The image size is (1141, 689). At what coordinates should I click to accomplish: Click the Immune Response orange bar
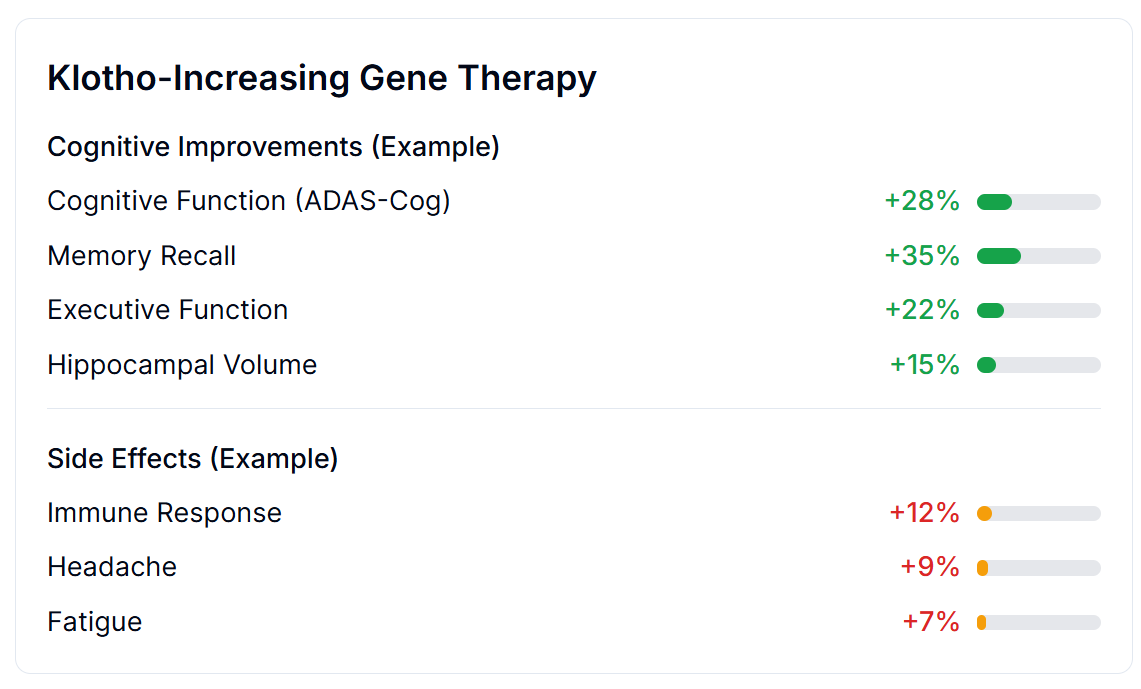point(985,514)
